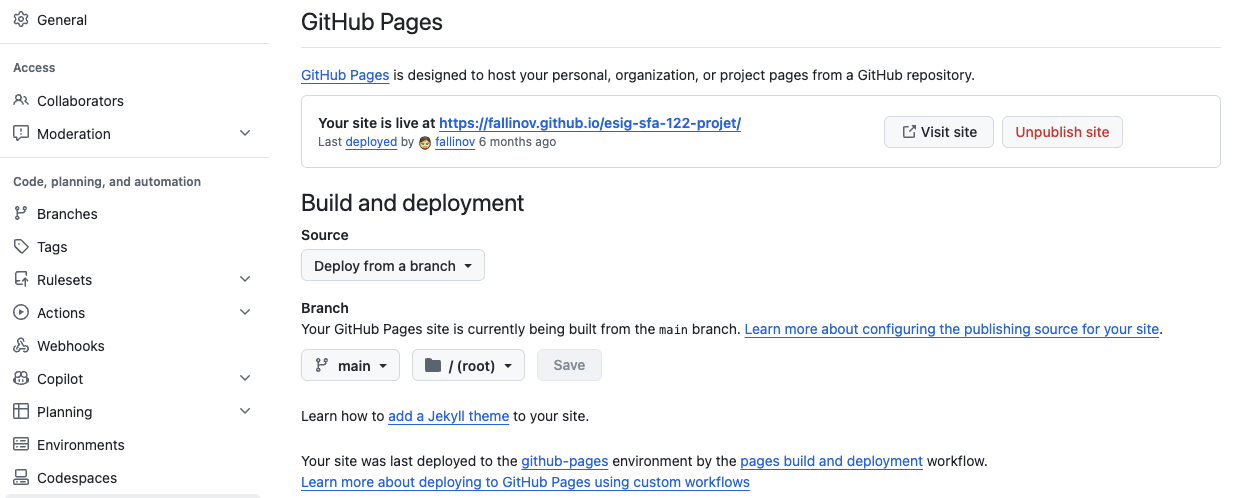Click the fallinov avatar image
The height and width of the screenshot is (498, 1245).
click(x=425, y=142)
